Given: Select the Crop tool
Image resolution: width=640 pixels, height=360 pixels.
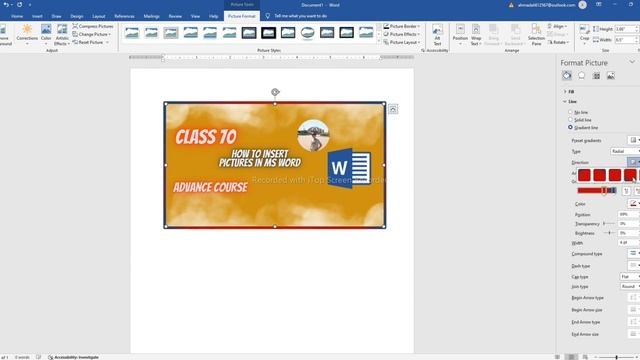Looking at the screenshot, I should [584, 33].
